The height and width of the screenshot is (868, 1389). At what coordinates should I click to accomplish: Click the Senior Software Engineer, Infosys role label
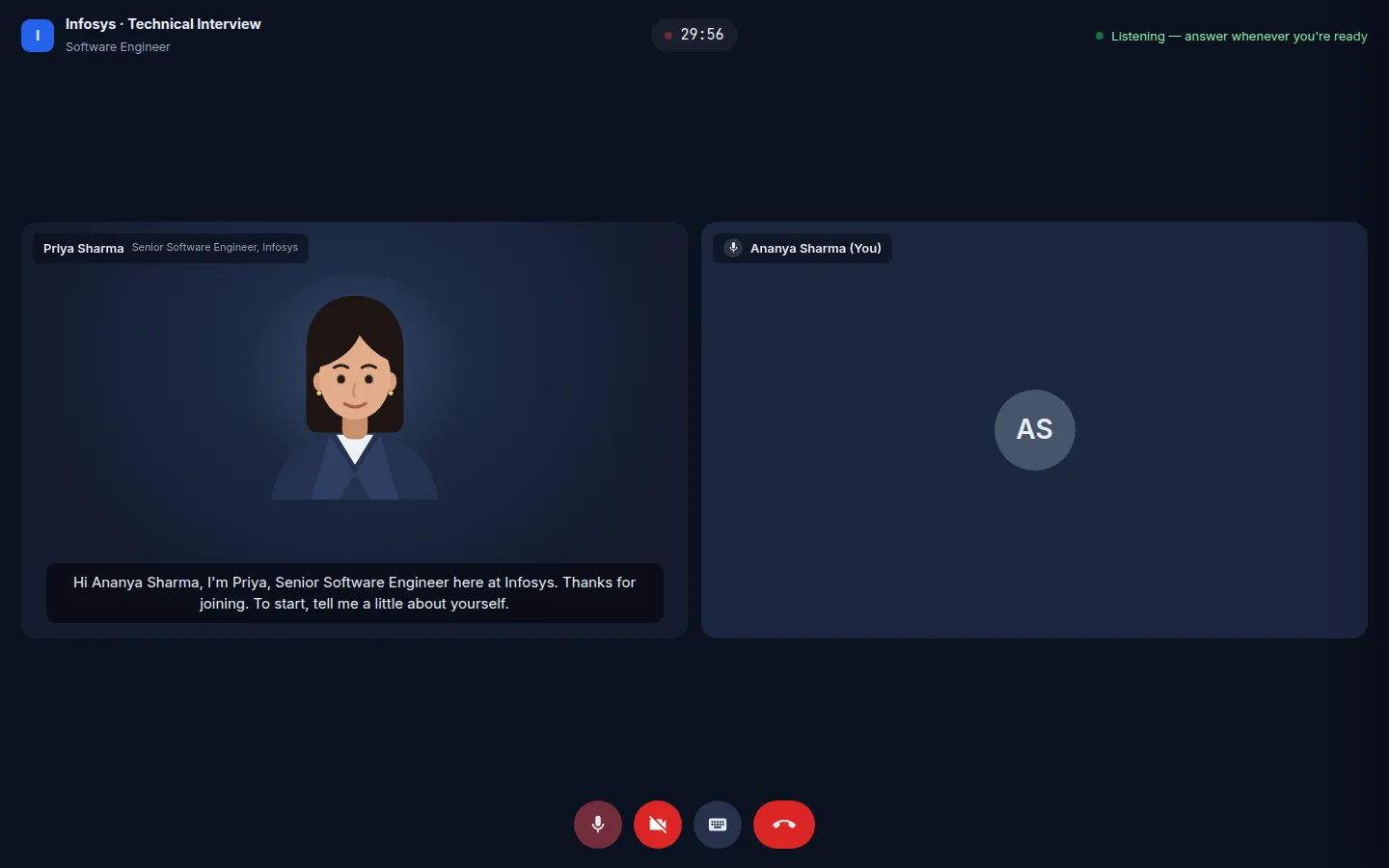(215, 248)
